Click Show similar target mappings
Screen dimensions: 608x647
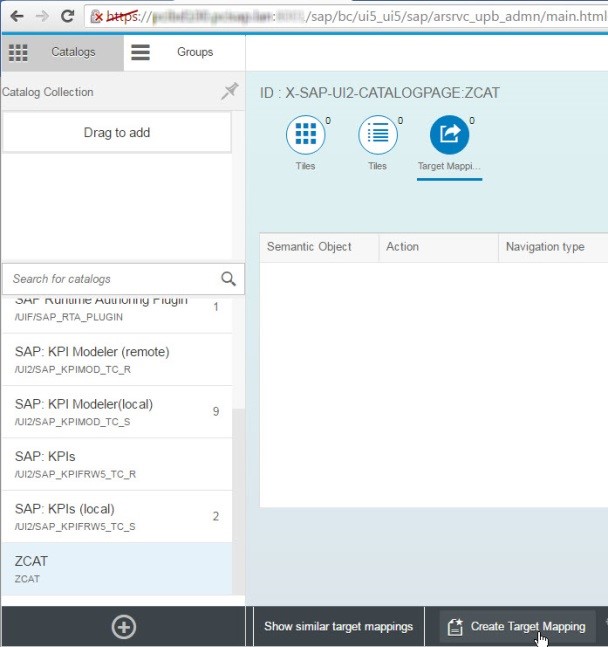tap(338, 627)
